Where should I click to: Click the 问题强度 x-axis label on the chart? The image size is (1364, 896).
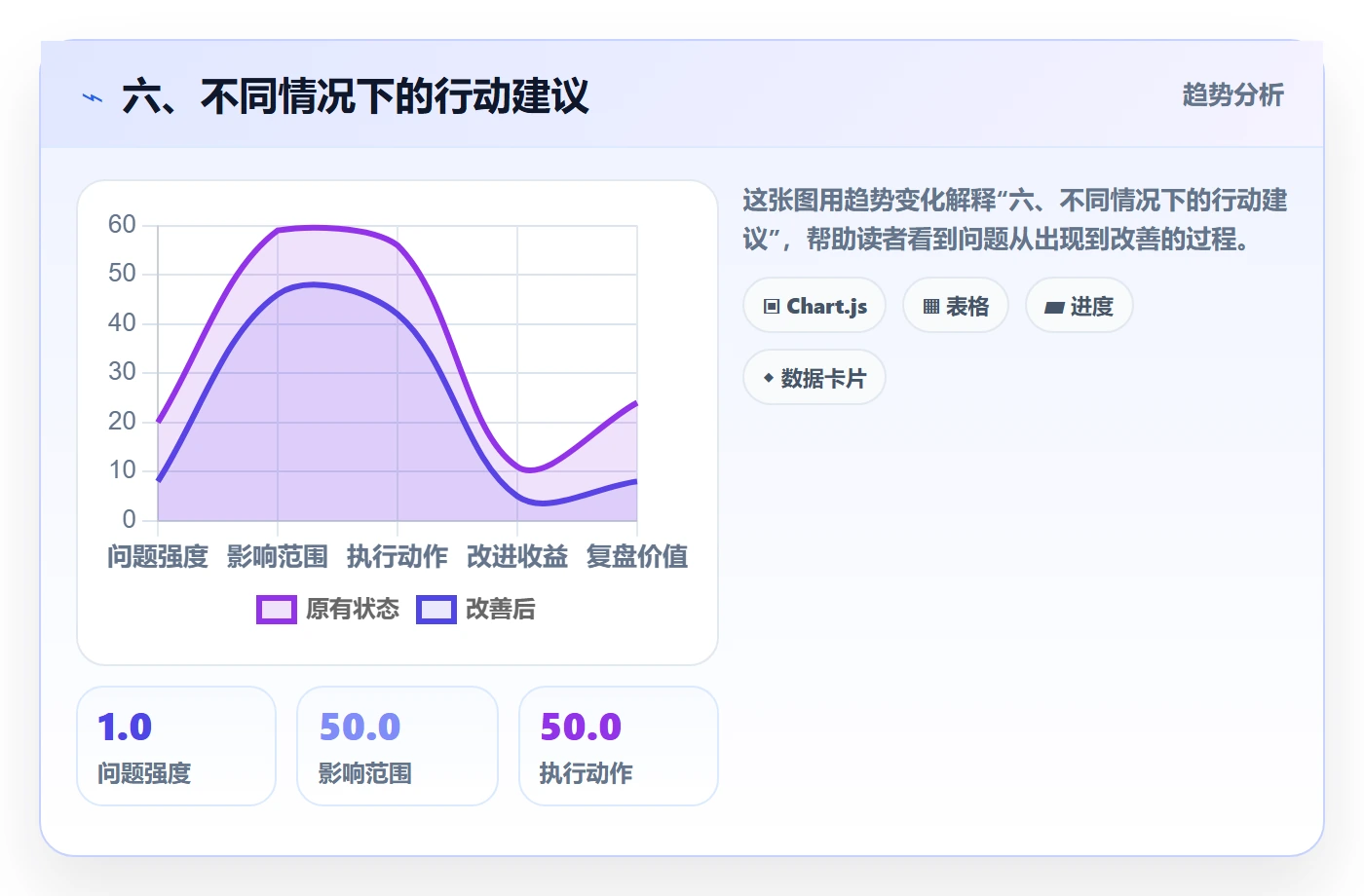point(158,557)
